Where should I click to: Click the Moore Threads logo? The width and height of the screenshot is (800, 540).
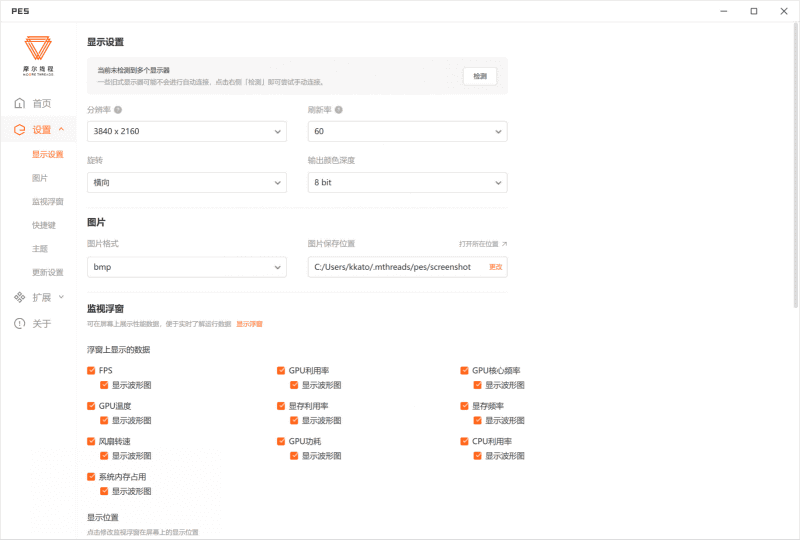coord(38,56)
